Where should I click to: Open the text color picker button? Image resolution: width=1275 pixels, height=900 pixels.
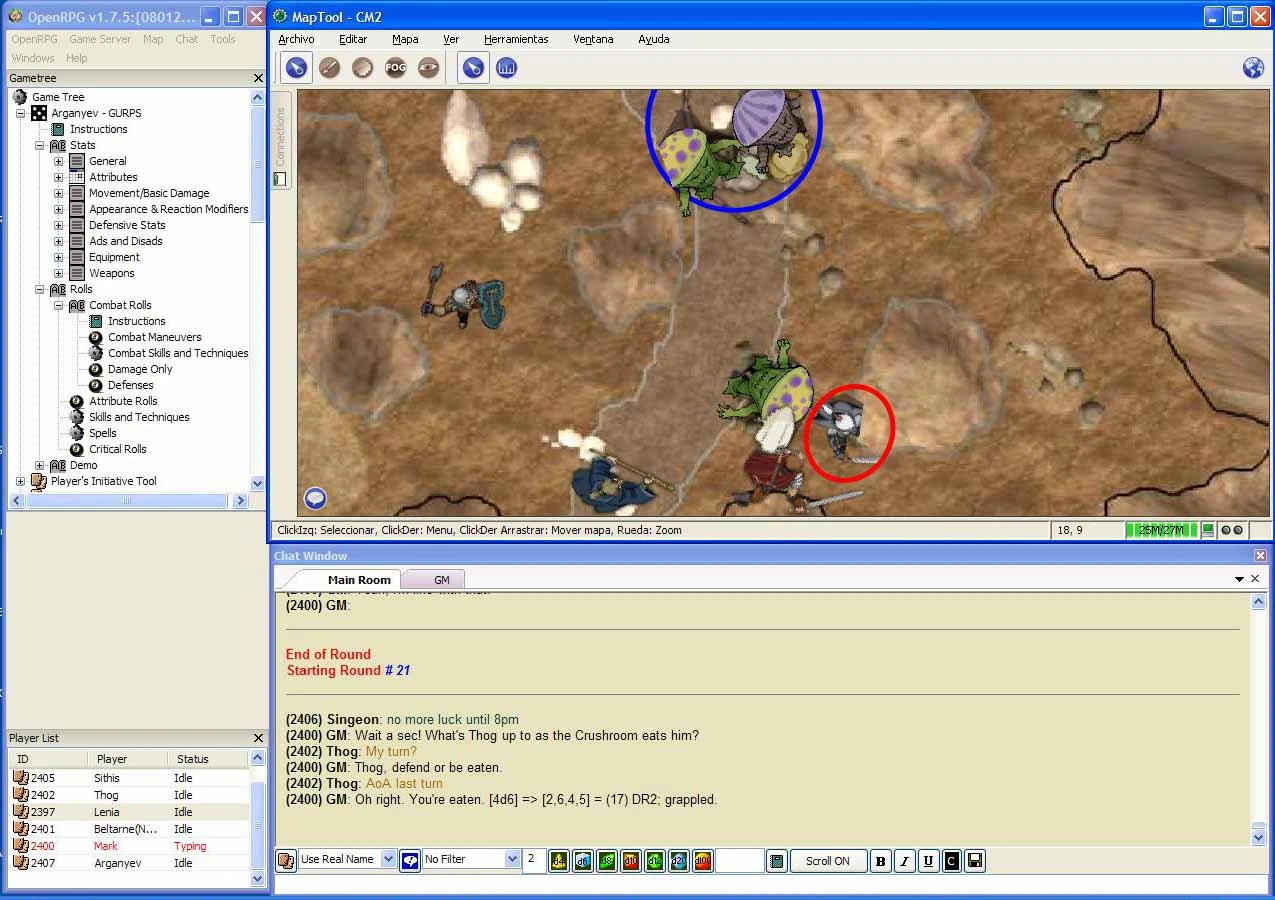pyautogui.click(x=951, y=860)
